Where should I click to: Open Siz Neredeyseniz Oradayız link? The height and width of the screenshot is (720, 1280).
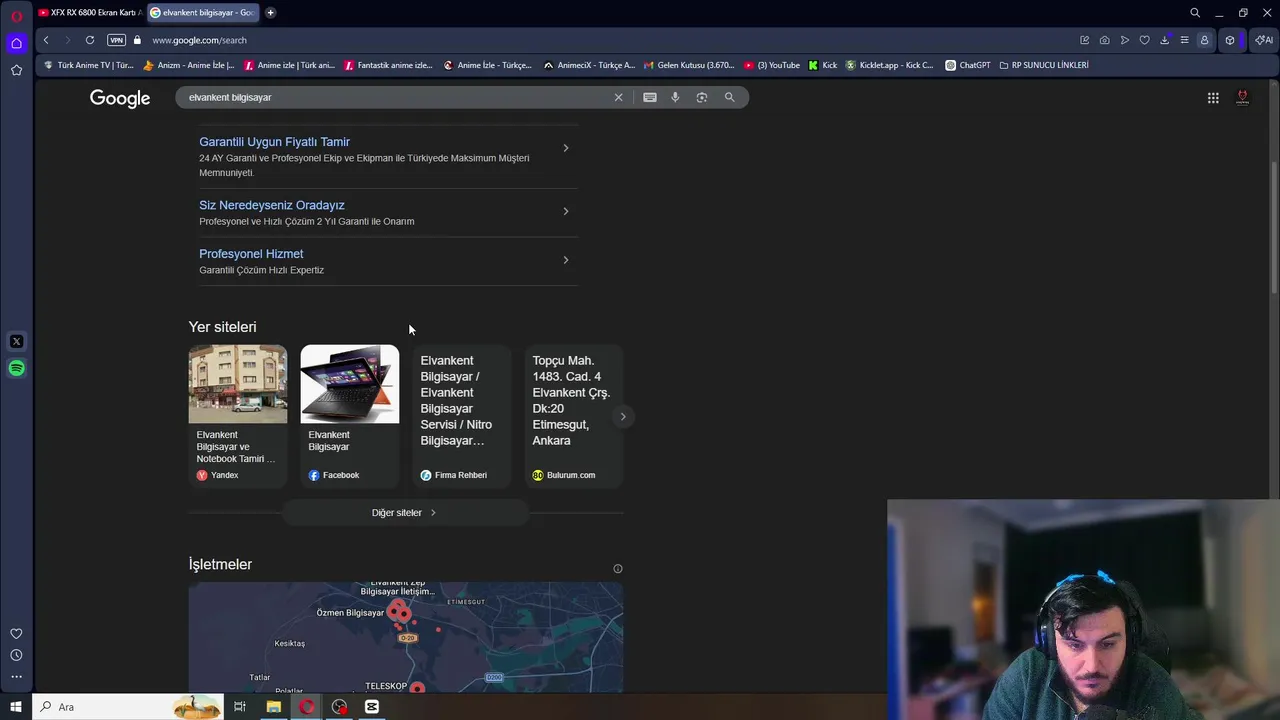click(272, 205)
